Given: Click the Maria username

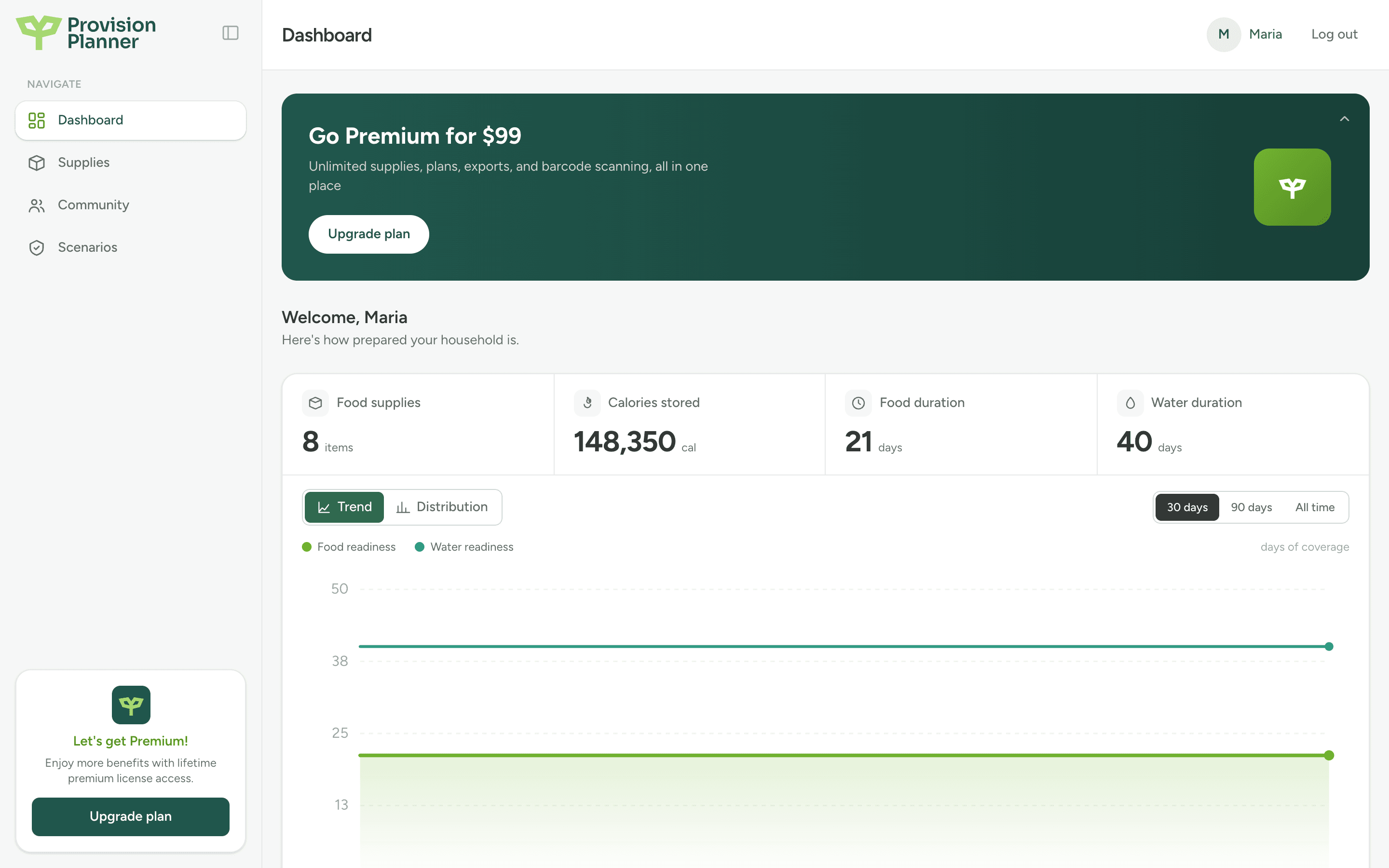Looking at the screenshot, I should click(1265, 34).
